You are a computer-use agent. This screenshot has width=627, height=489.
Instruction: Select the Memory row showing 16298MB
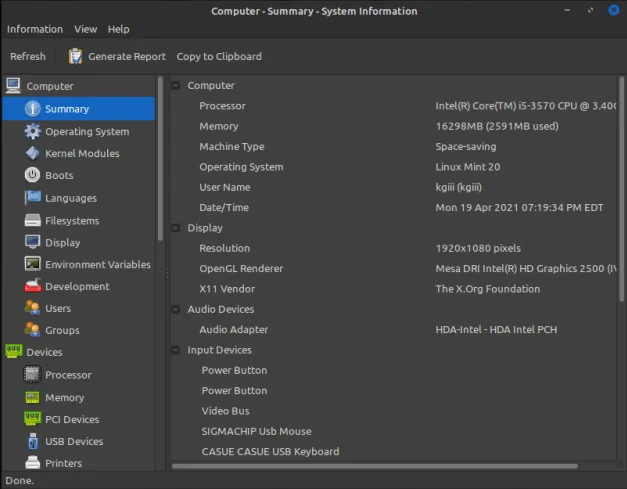394,126
